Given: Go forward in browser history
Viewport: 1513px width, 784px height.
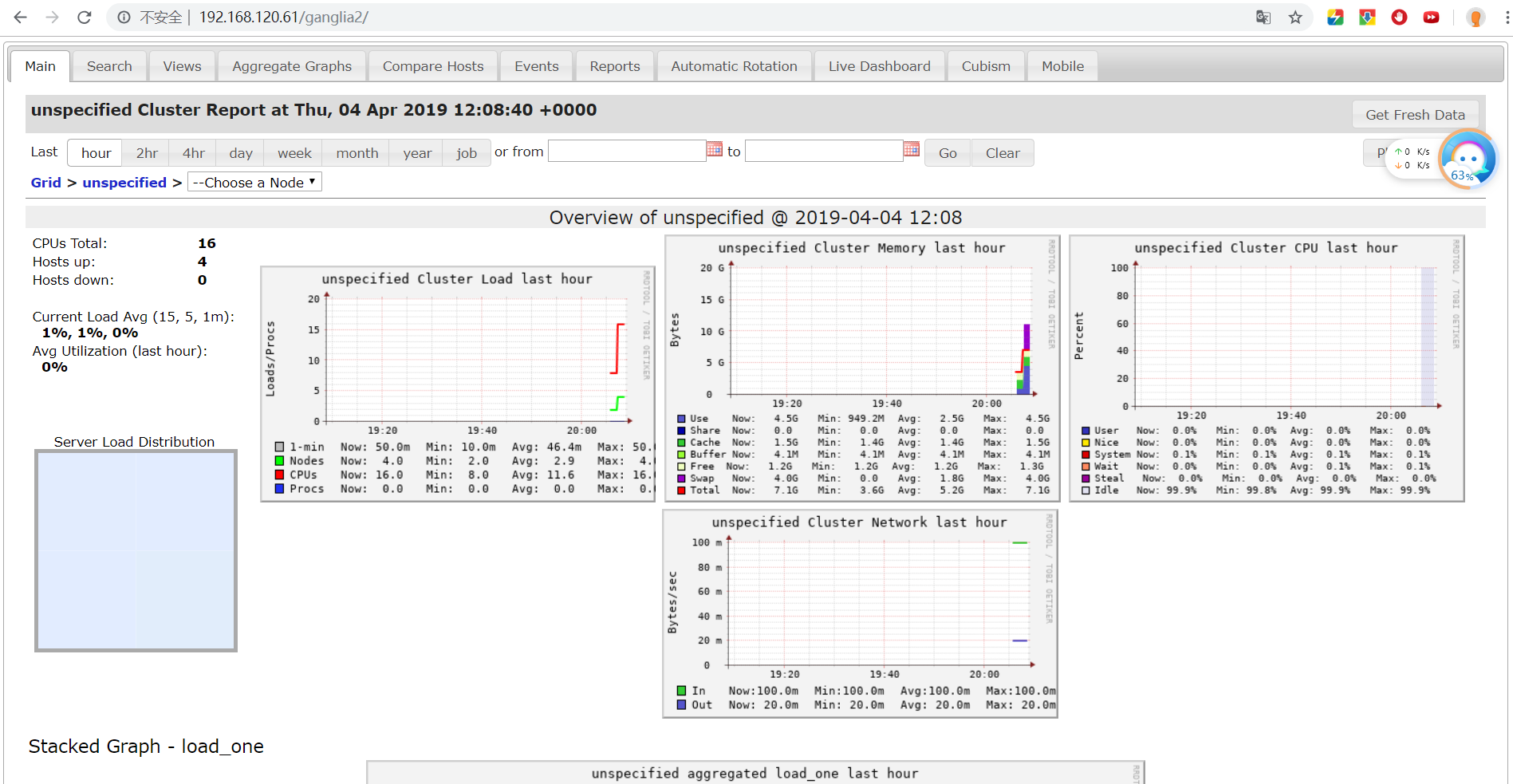Looking at the screenshot, I should tap(53, 17).
